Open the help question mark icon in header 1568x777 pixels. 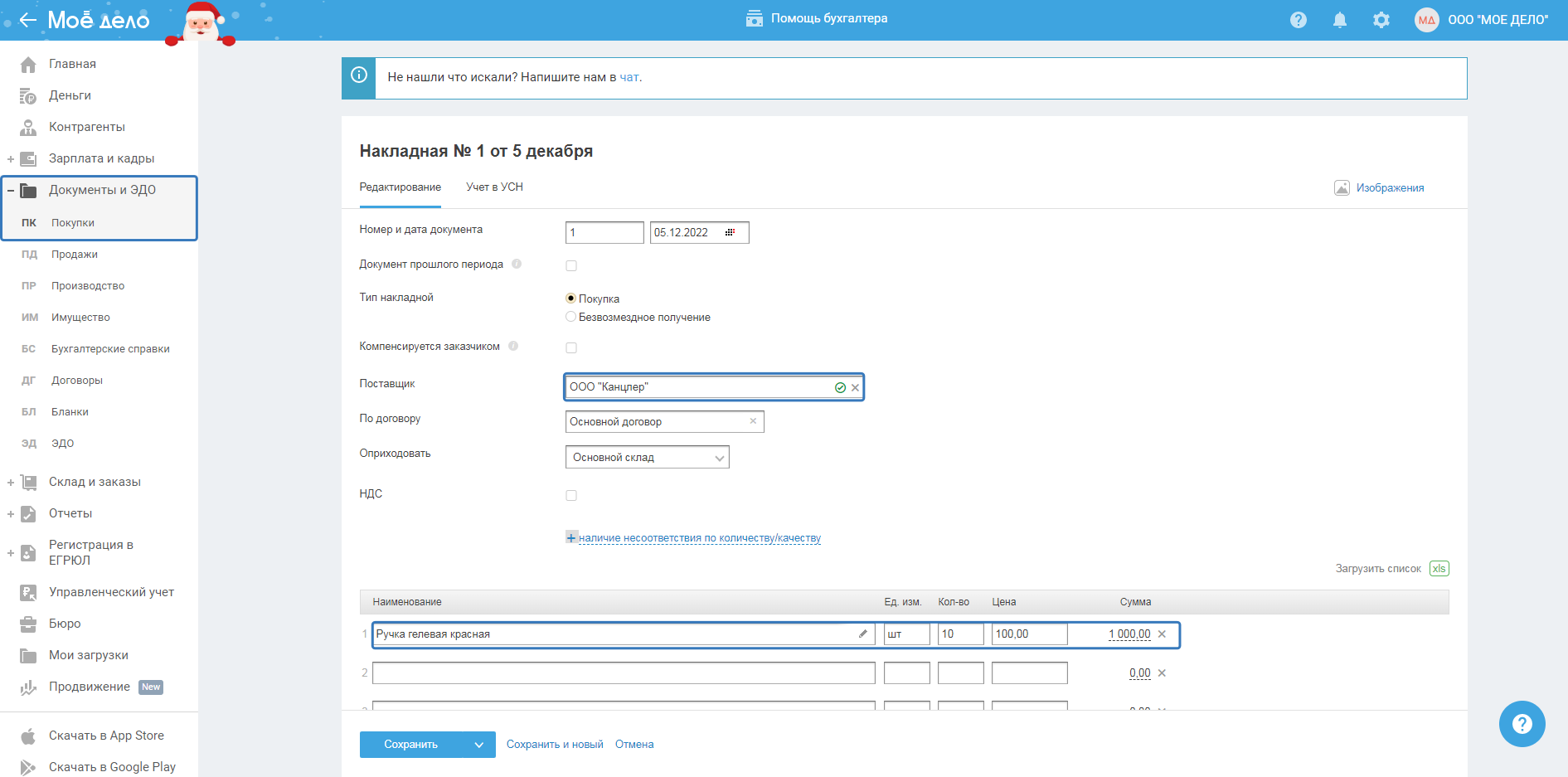tap(1299, 20)
